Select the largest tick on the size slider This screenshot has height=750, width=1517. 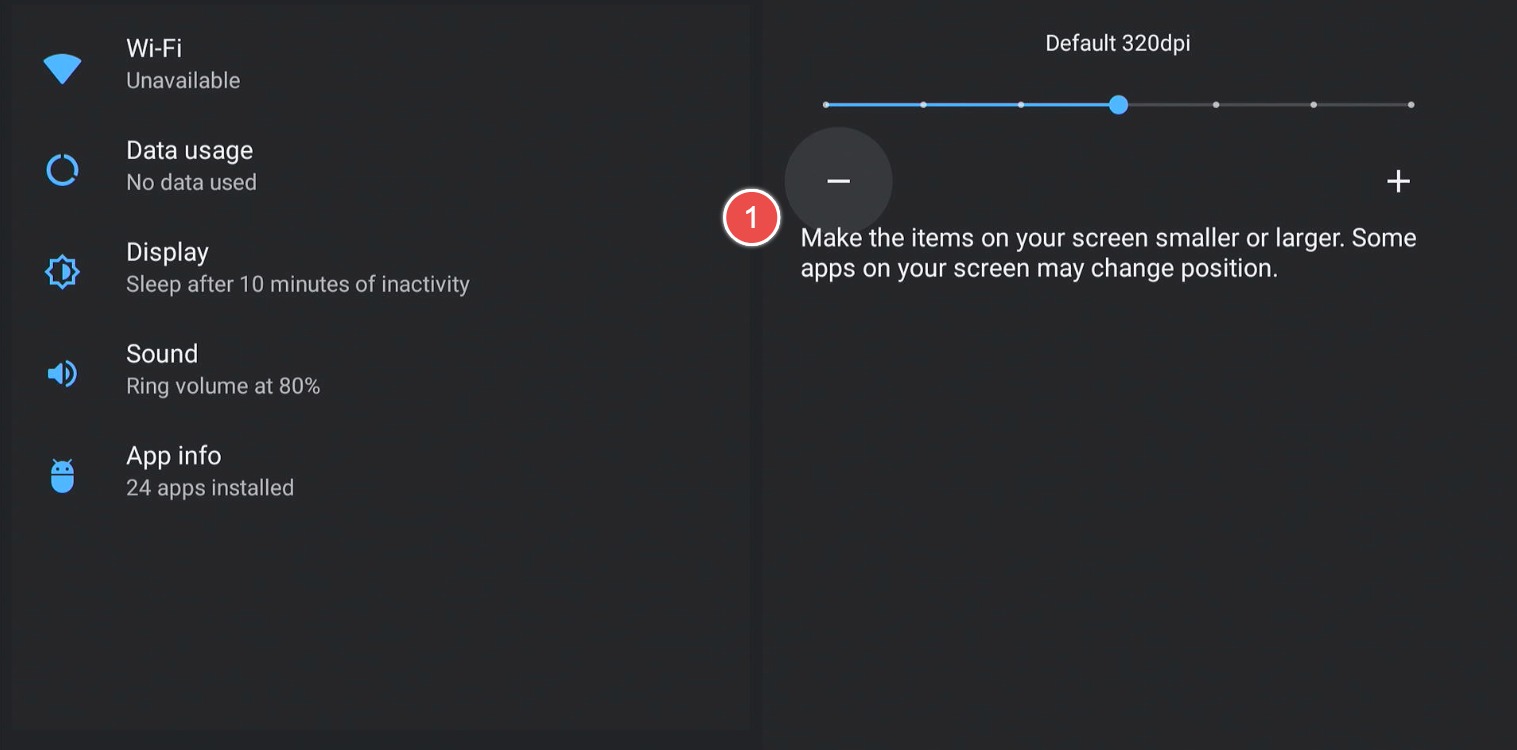point(1411,104)
